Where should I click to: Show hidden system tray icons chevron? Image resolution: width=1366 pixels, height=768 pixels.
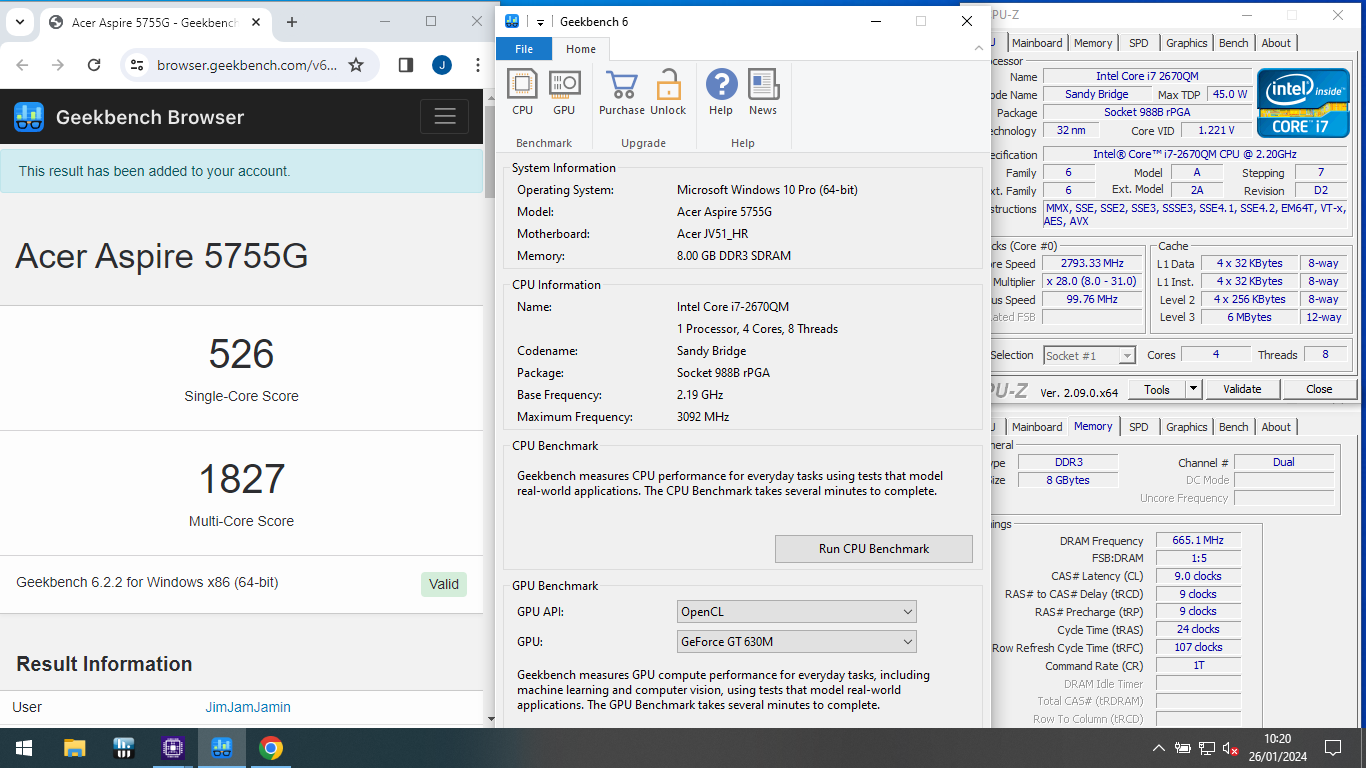point(1159,748)
